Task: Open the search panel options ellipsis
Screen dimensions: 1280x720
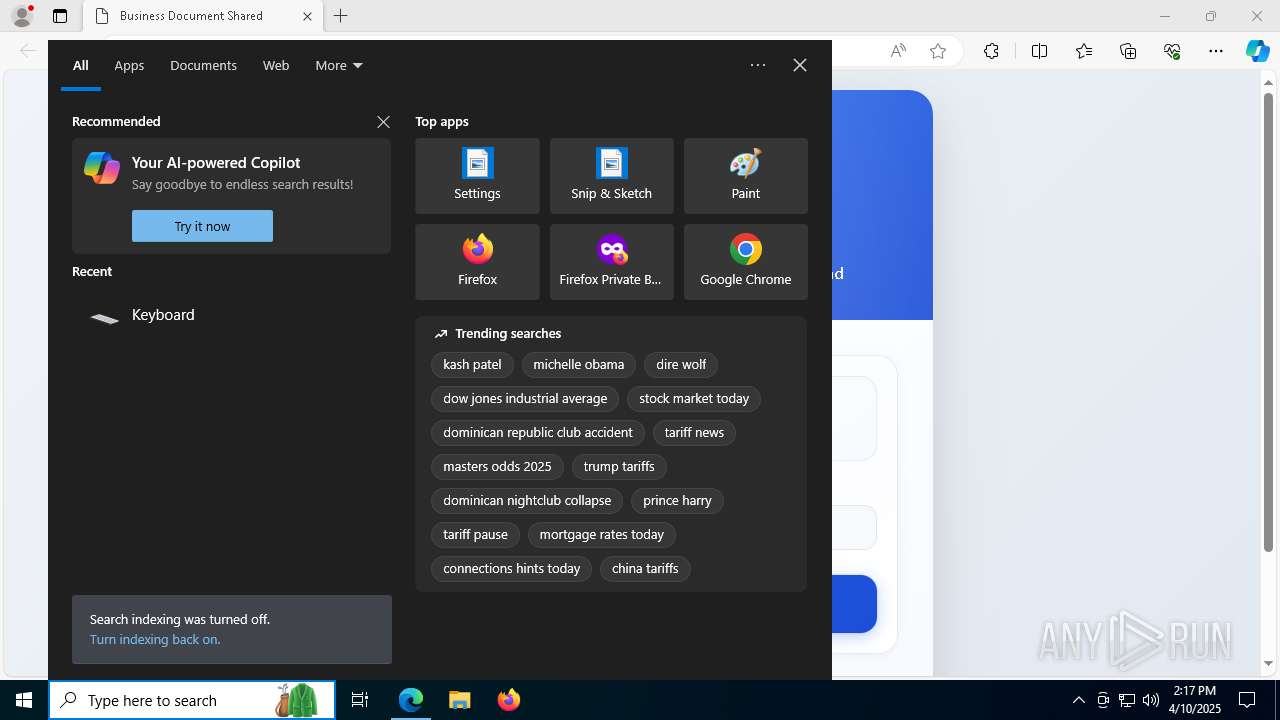Action: pos(758,65)
